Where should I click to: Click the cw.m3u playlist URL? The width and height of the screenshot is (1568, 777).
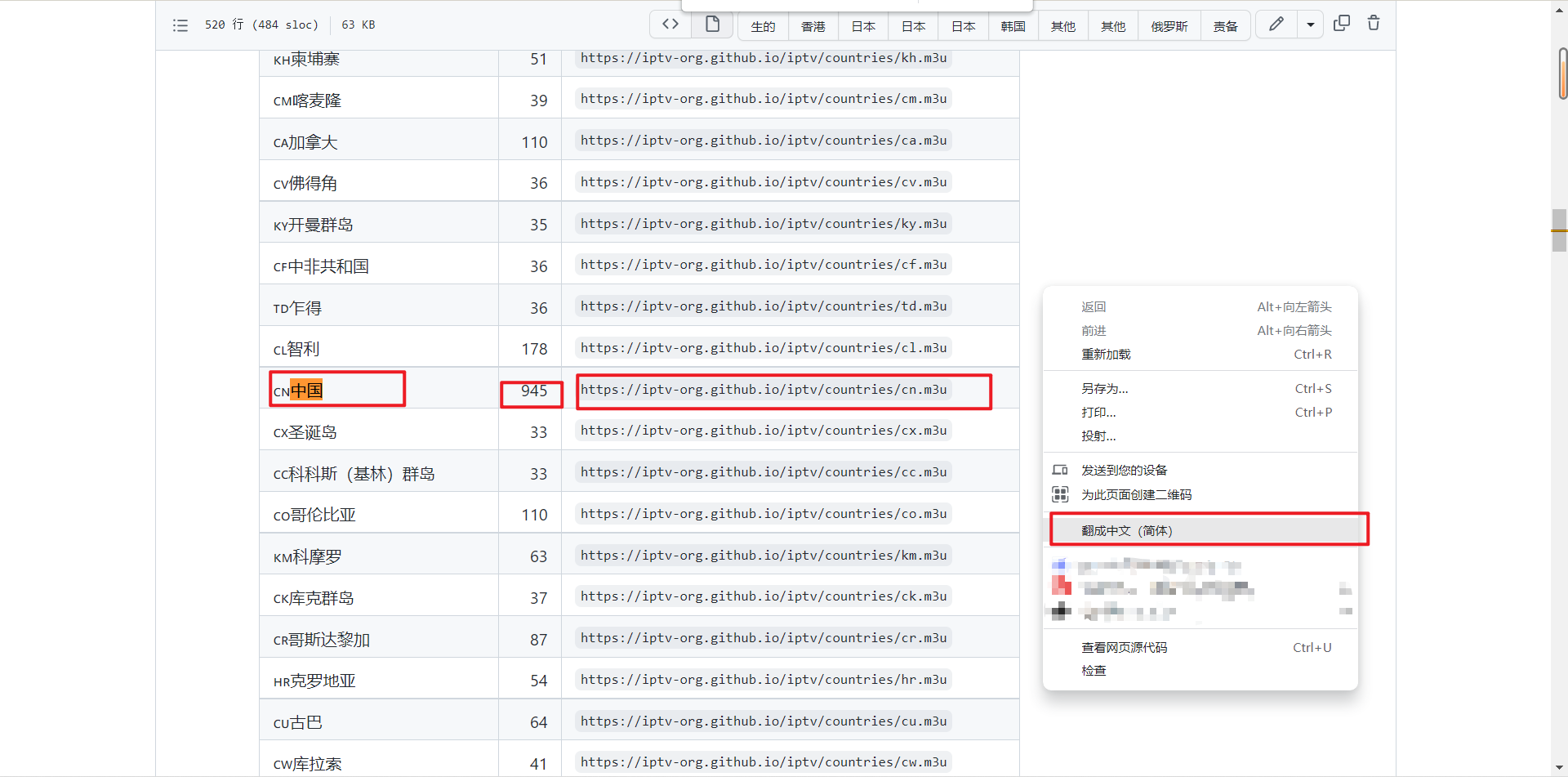click(x=764, y=762)
